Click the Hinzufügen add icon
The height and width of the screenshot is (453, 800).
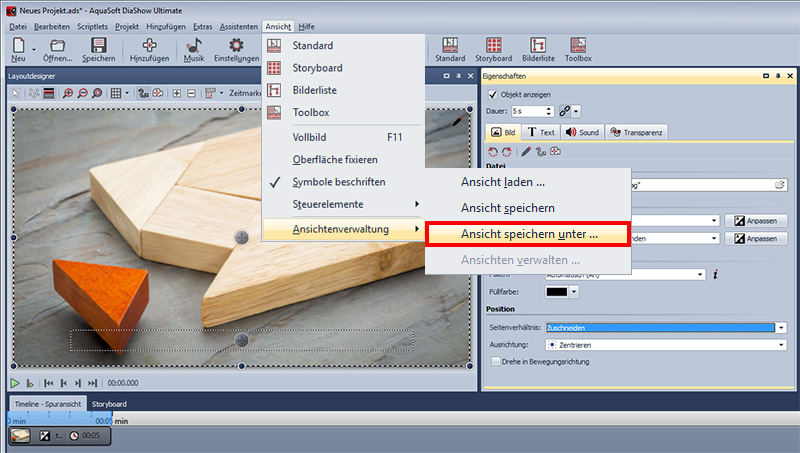coord(149,46)
